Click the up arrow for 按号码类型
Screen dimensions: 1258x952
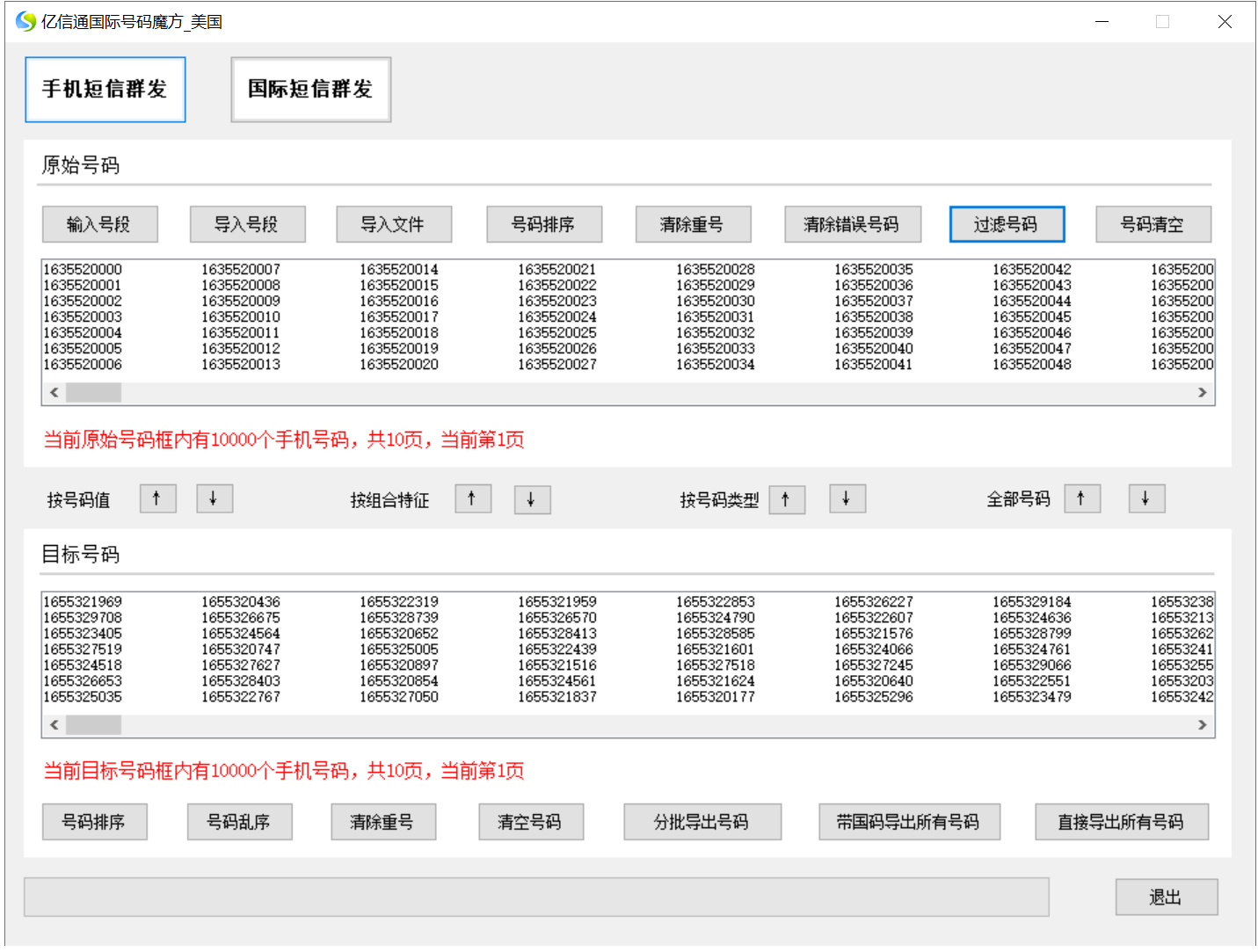pyautogui.click(x=786, y=499)
